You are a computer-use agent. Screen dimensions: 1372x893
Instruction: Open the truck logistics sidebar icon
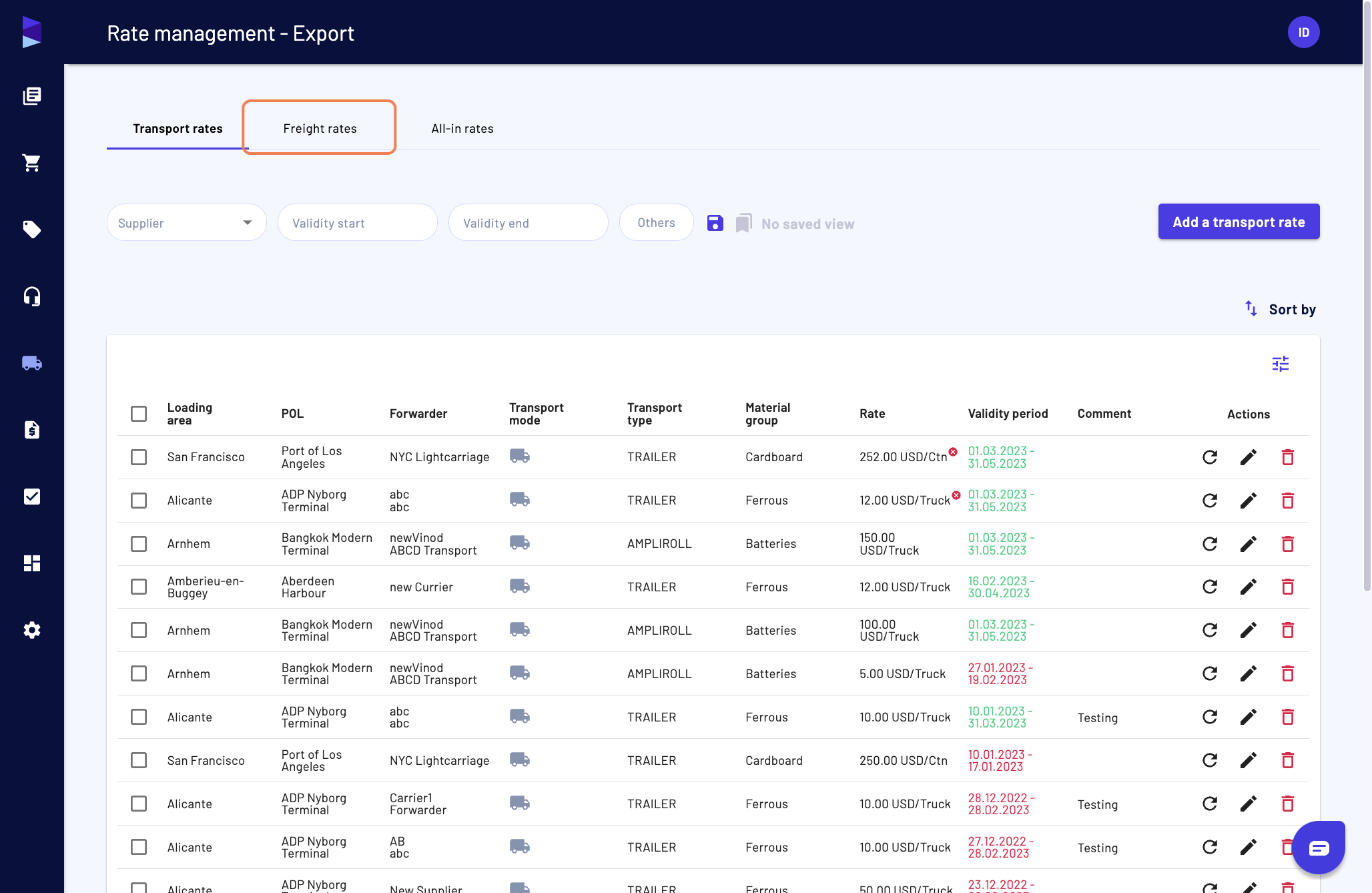[32, 363]
